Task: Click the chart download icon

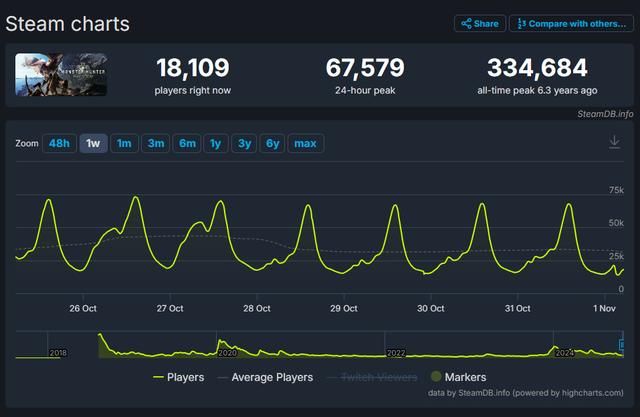Action: coord(614,142)
